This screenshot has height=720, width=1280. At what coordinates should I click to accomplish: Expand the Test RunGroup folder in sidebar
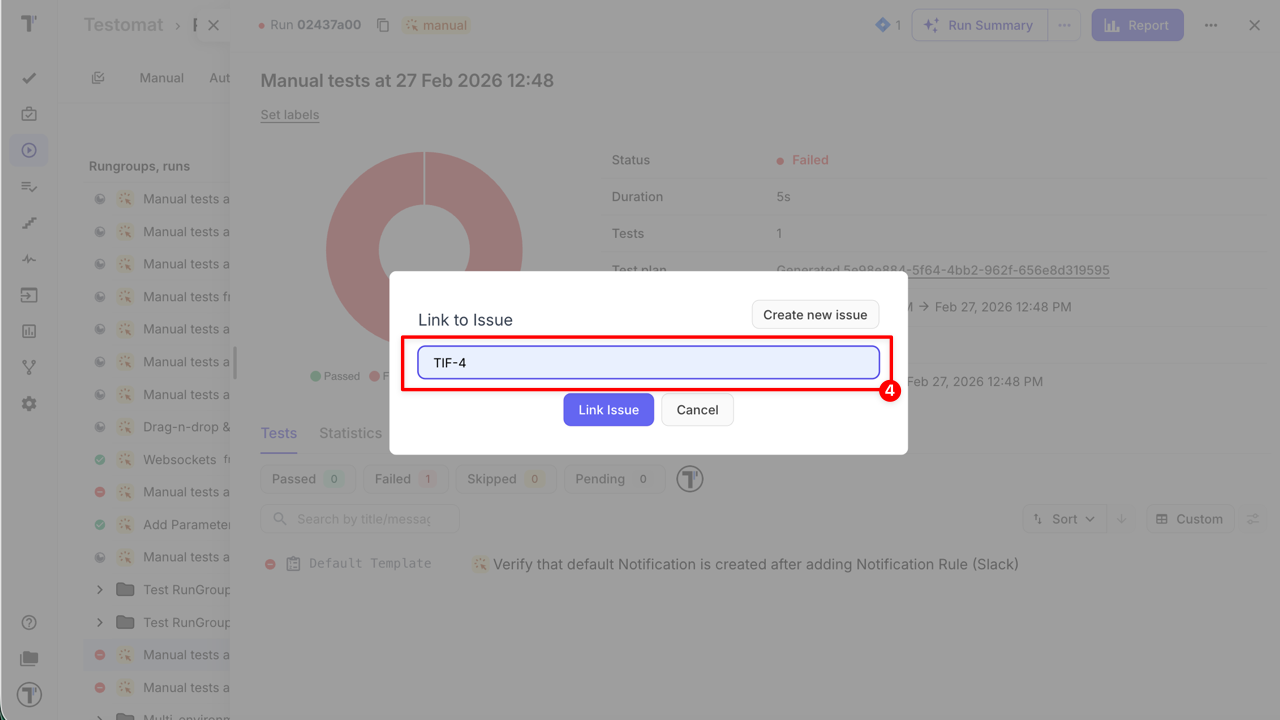click(x=99, y=589)
